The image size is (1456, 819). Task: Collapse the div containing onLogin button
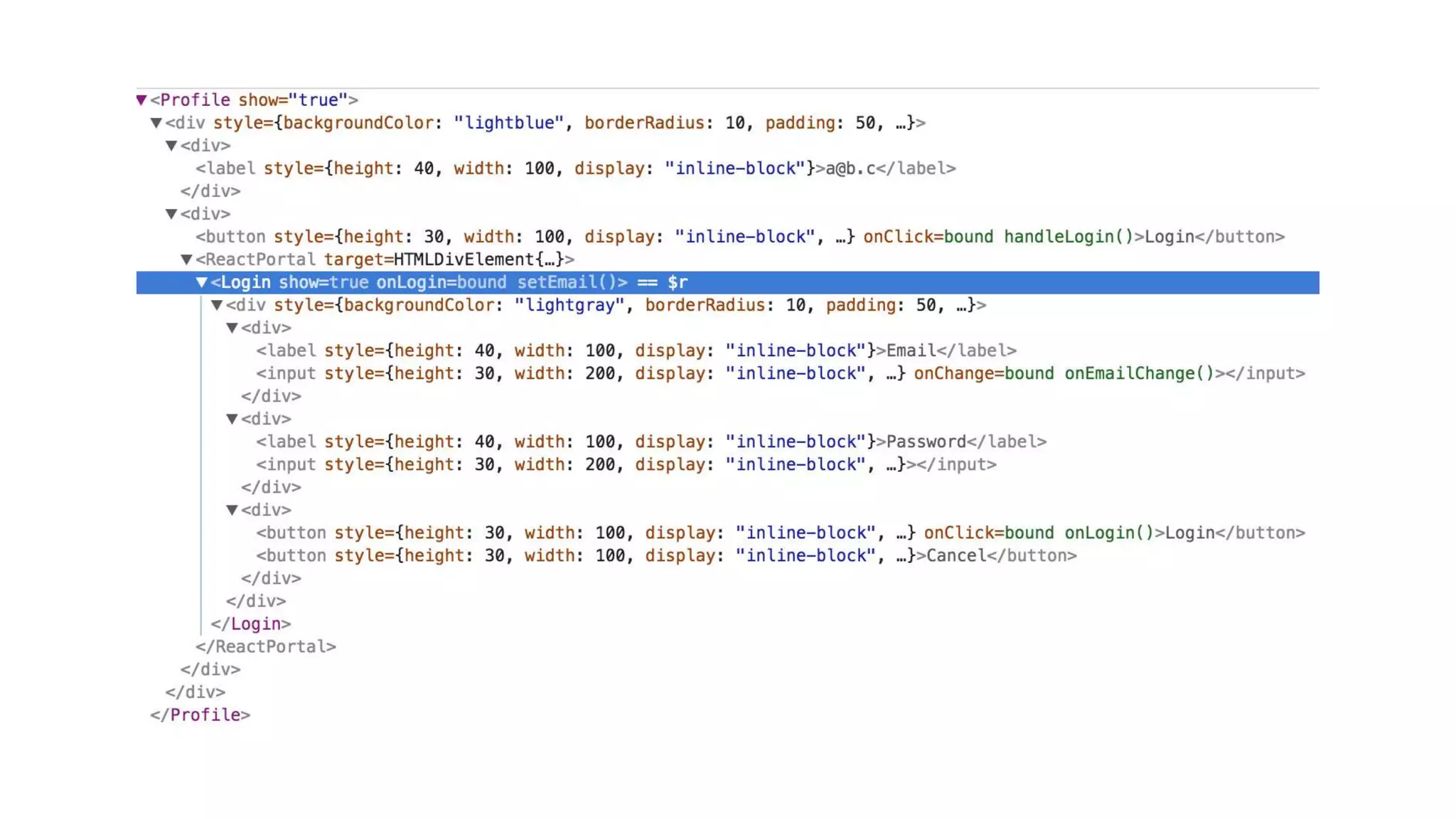coord(232,510)
